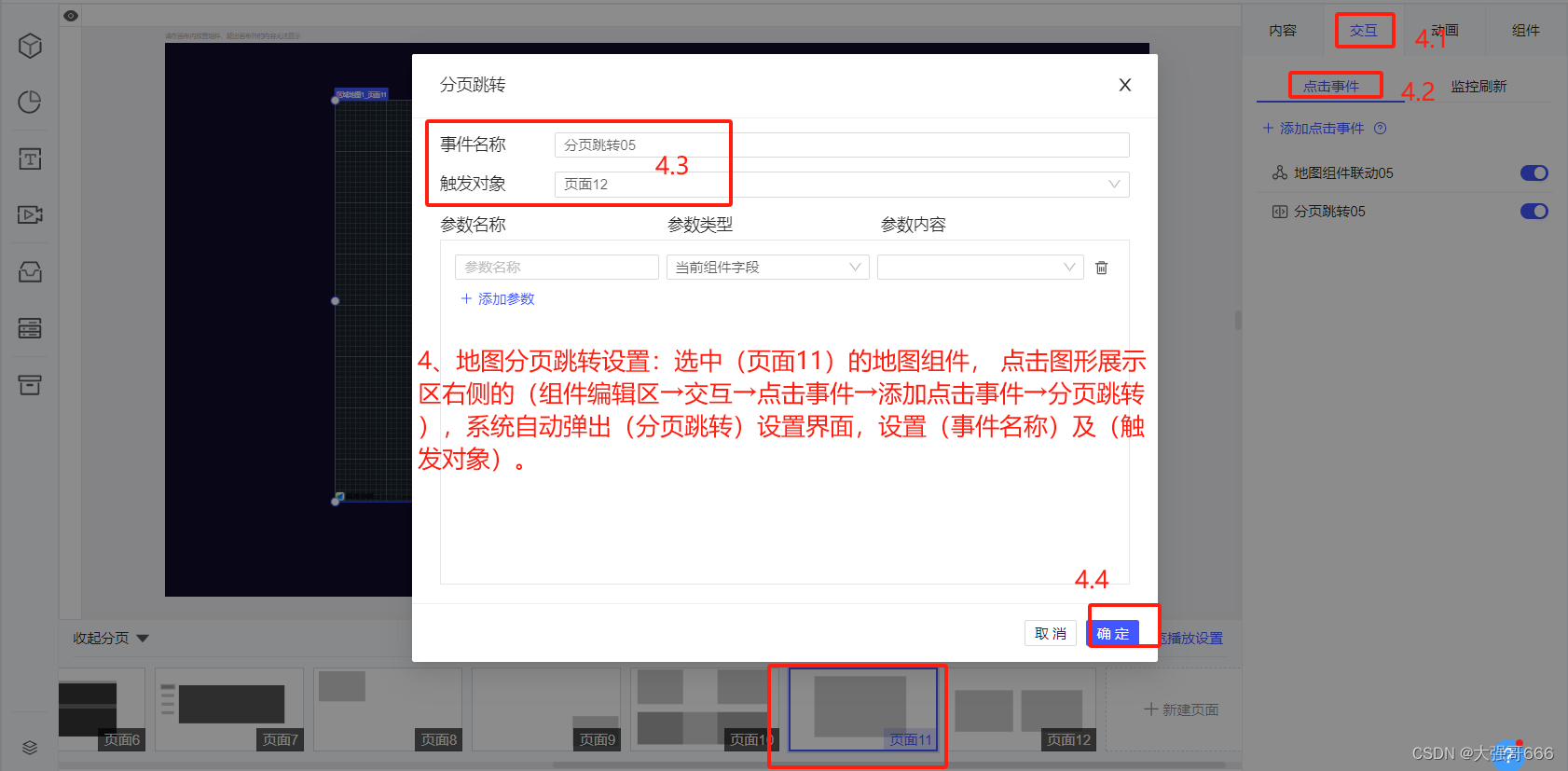Open the pie chart components icon
This screenshot has width=1568, height=771.
coord(30,102)
